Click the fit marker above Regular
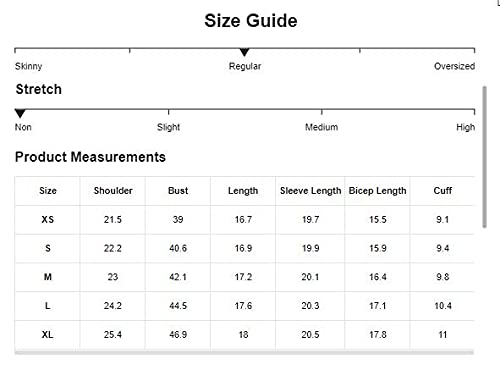The height and width of the screenshot is (370, 500). (x=244, y=52)
